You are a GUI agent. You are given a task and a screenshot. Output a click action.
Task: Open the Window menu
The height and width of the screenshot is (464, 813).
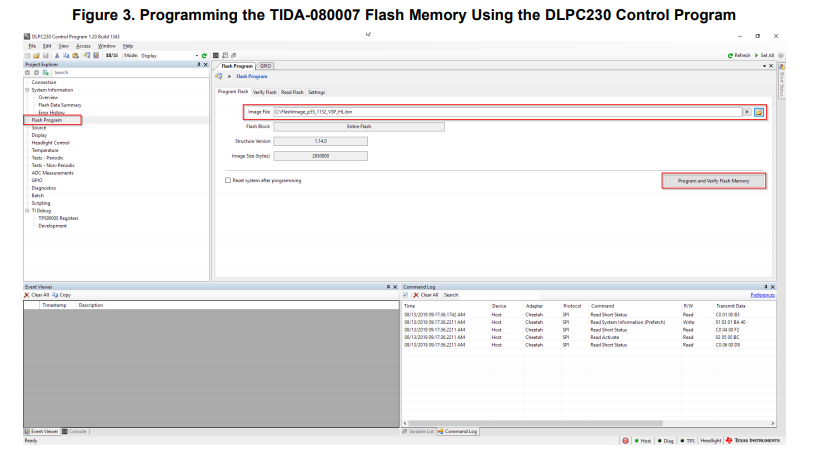pyautogui.click(x=107, y=46)
